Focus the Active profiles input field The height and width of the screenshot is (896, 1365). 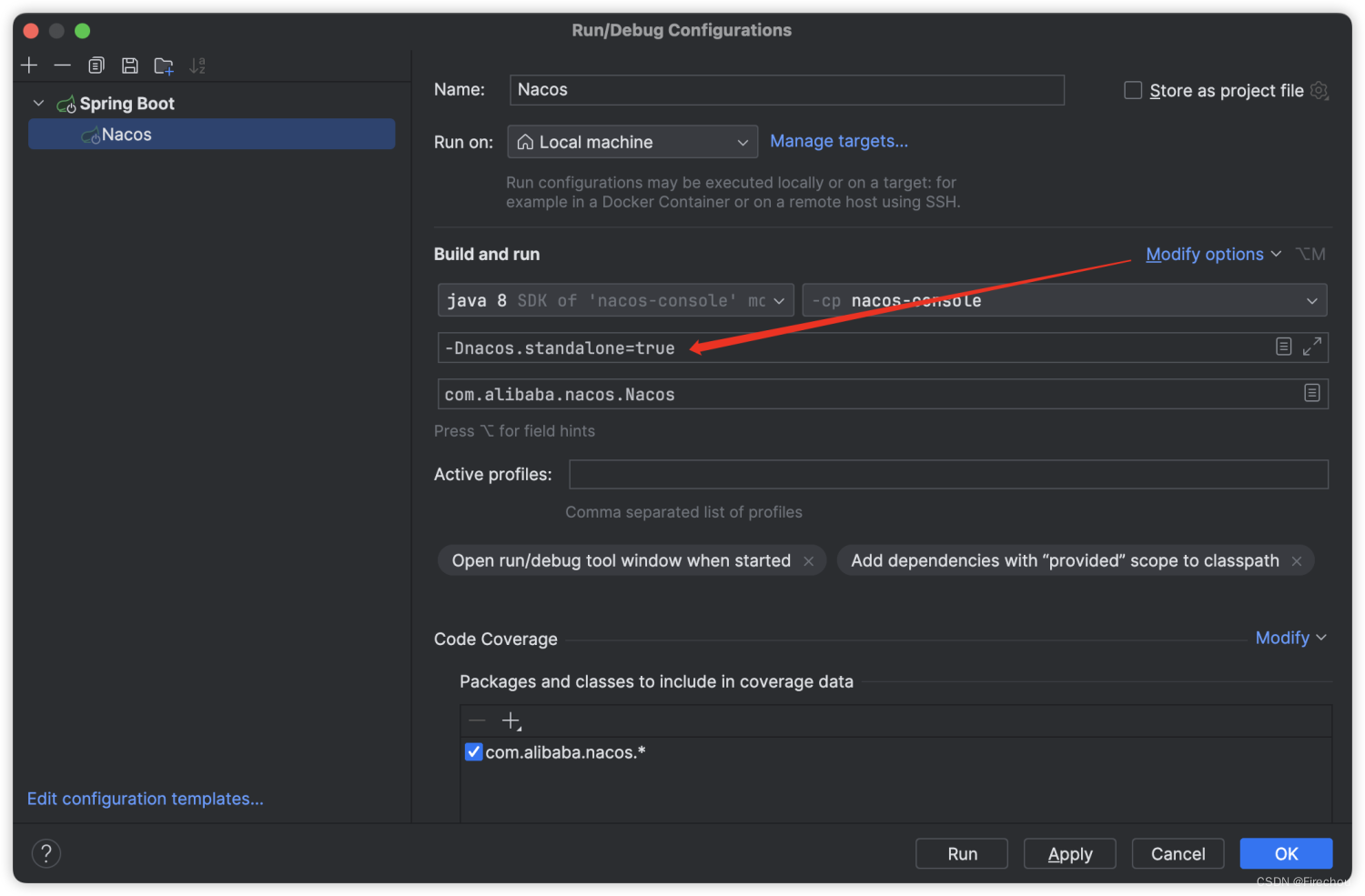949,474
